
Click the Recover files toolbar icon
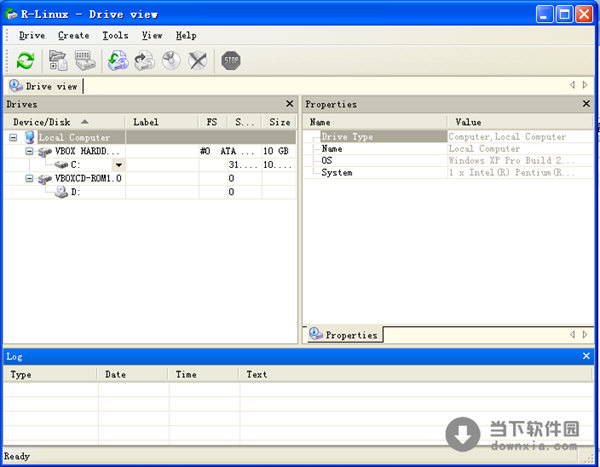118,60
